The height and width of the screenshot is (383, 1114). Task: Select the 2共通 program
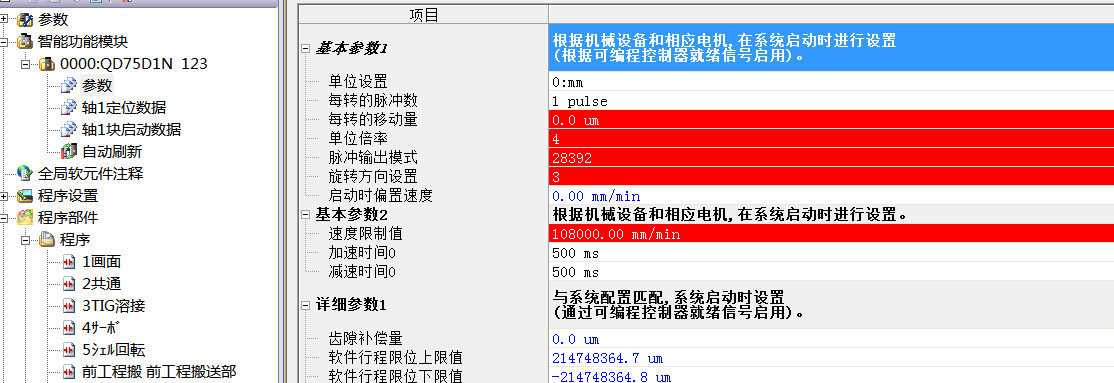point(102,284)
